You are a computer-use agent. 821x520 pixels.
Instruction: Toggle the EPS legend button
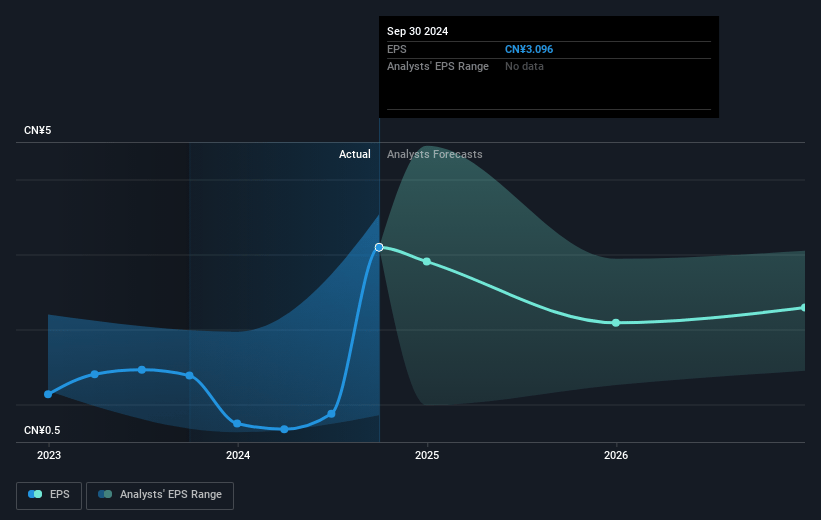49,495
